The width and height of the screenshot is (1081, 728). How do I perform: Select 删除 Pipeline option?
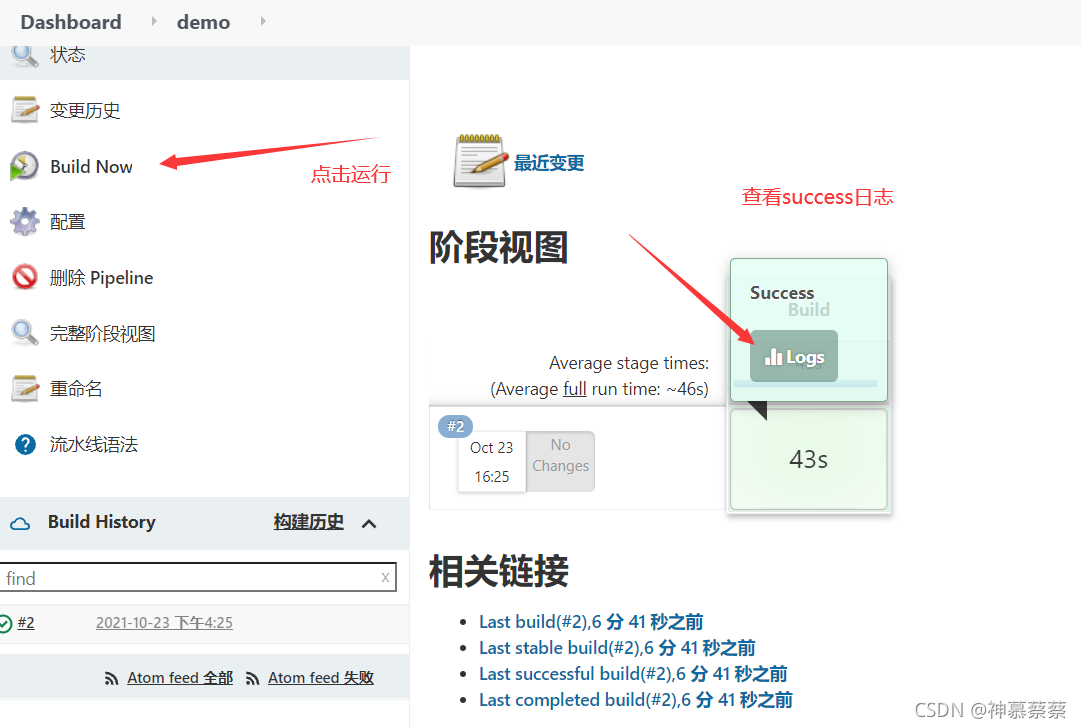101,278
